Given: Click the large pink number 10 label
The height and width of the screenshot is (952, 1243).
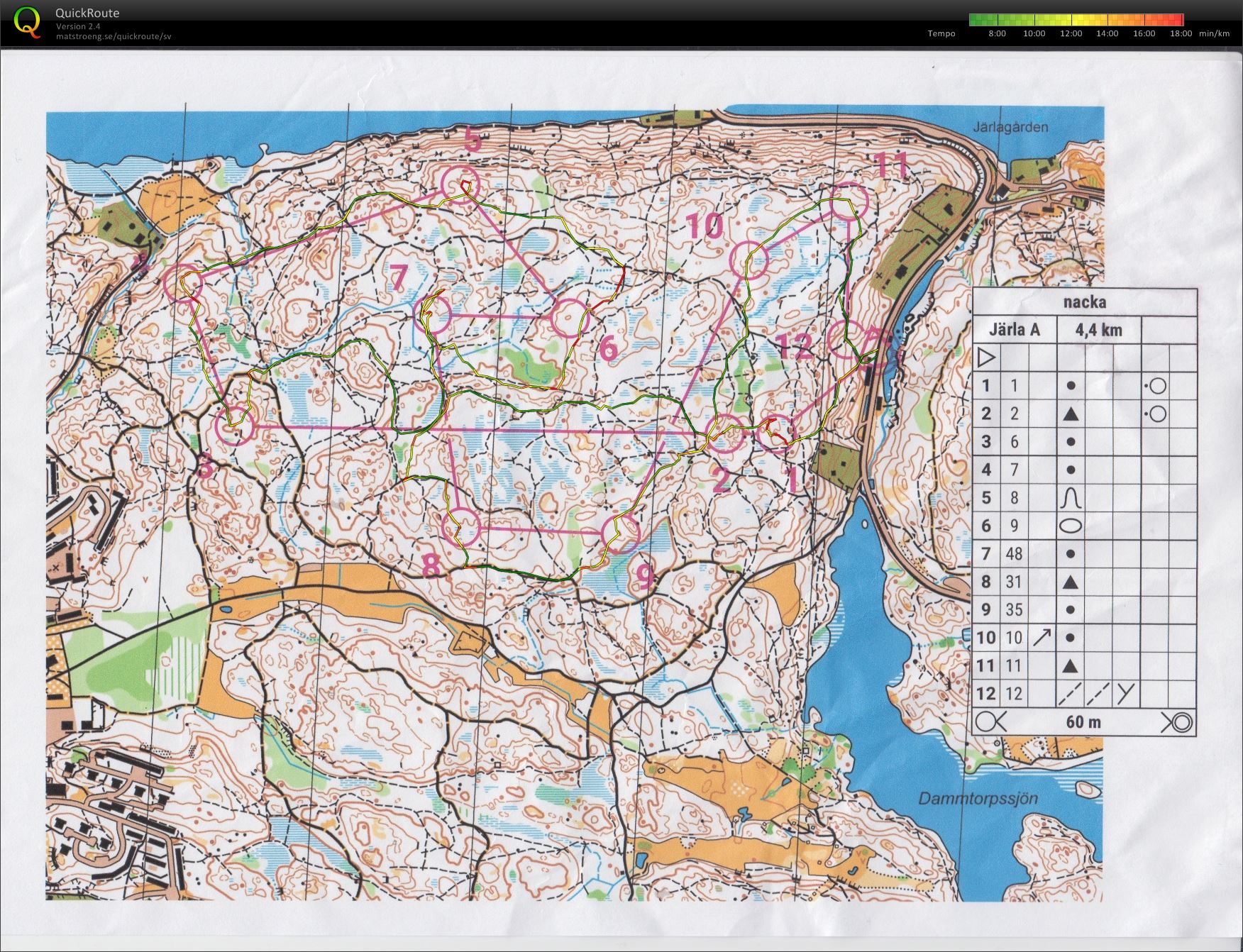Looking at the screenshot, I should tap(704, 226).
